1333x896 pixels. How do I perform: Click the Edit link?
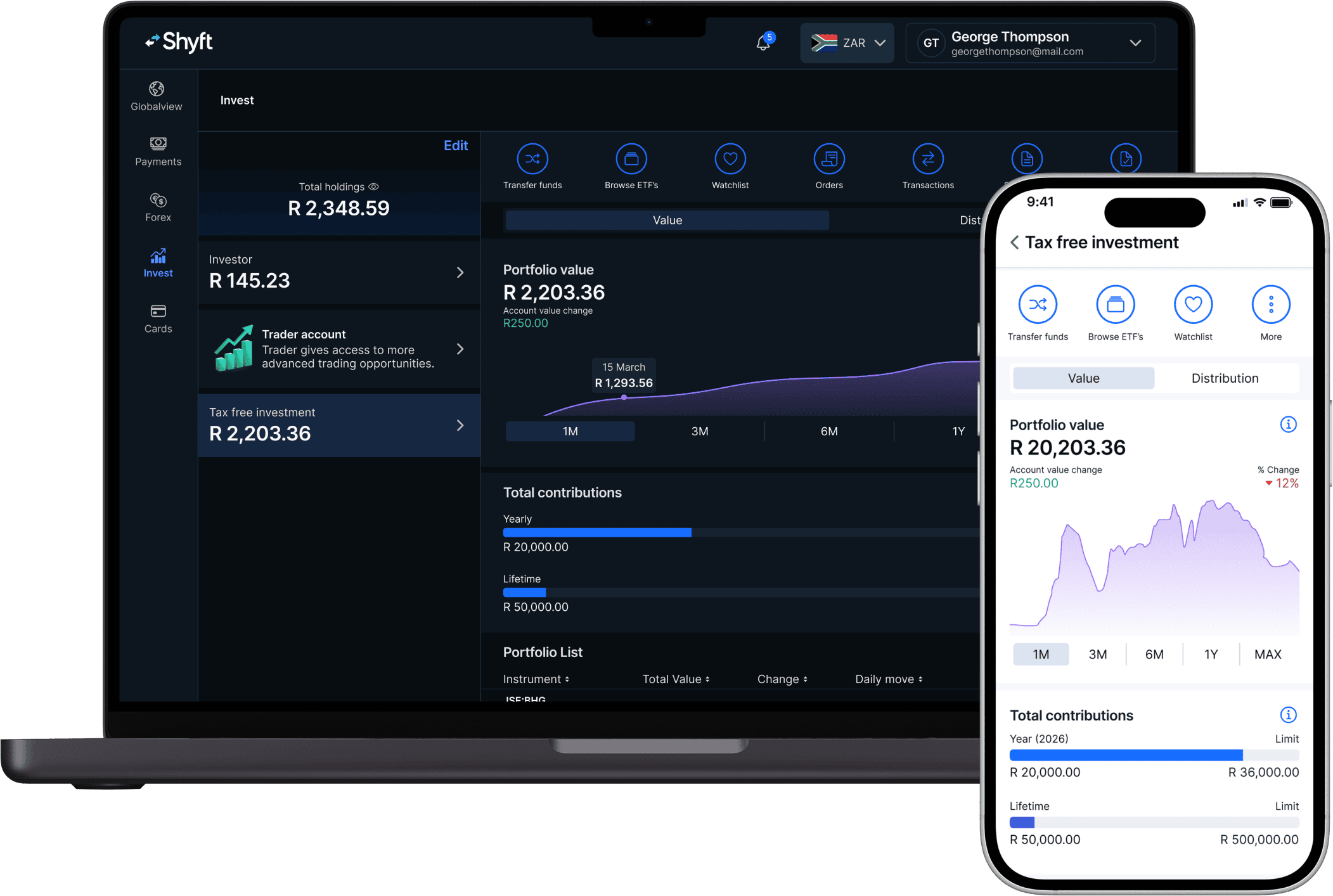pos(456,145)
